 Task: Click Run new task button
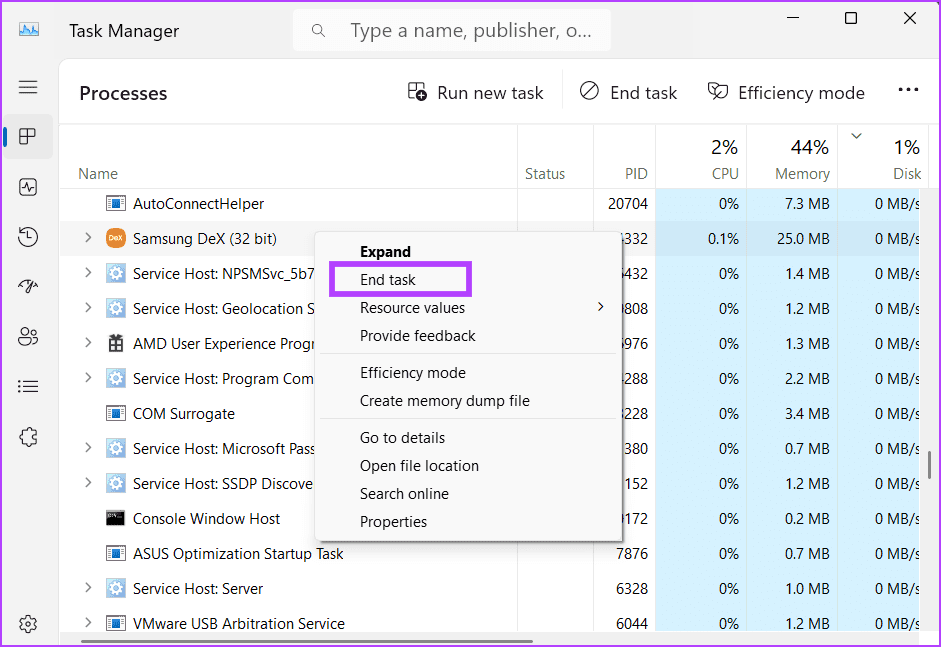tap(476, 92)
